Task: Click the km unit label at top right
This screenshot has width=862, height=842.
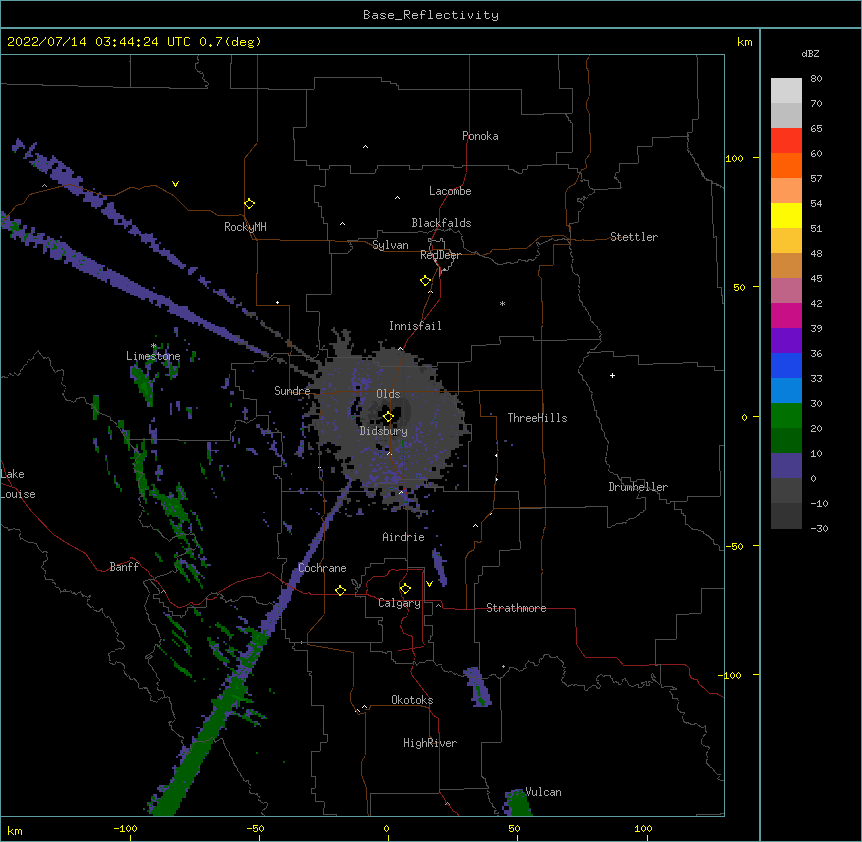Action: point(745,42)
